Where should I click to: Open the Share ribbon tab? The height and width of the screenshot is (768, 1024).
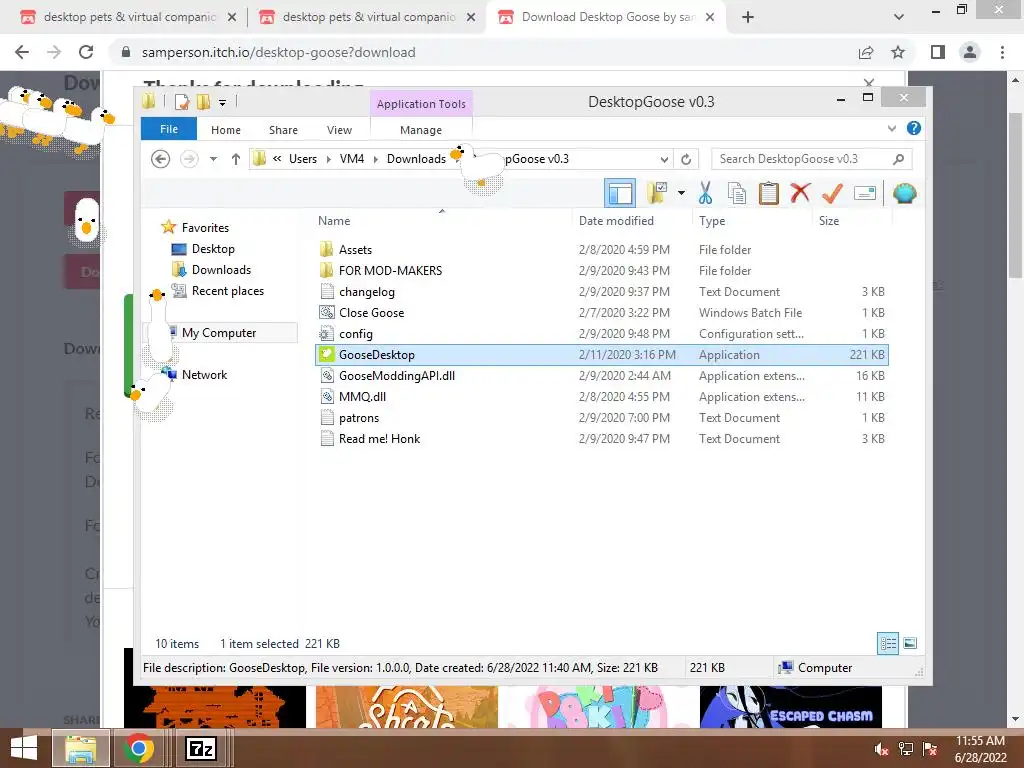point(283,130)
